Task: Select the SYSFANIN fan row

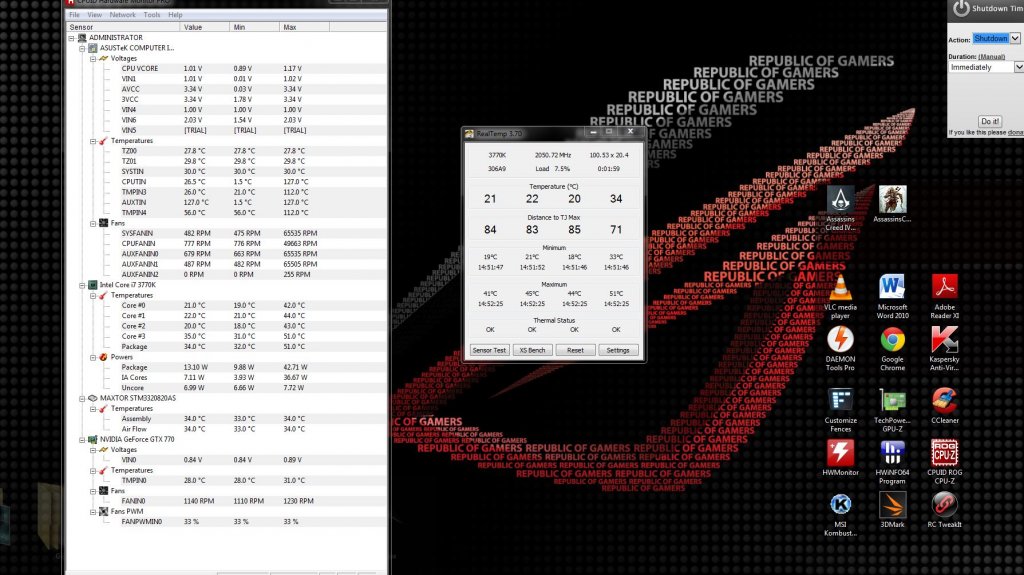Action: click(227, 233)
